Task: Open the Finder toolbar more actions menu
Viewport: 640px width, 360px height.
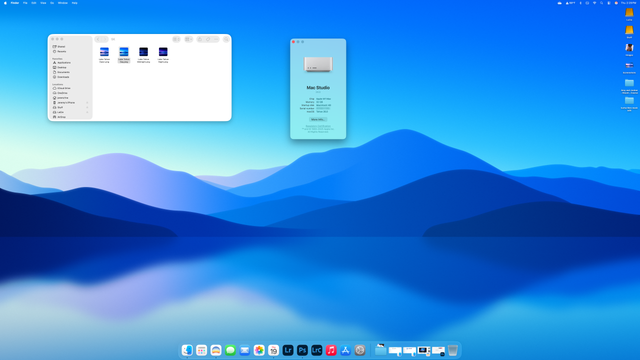Action: [x=216, y=39]
